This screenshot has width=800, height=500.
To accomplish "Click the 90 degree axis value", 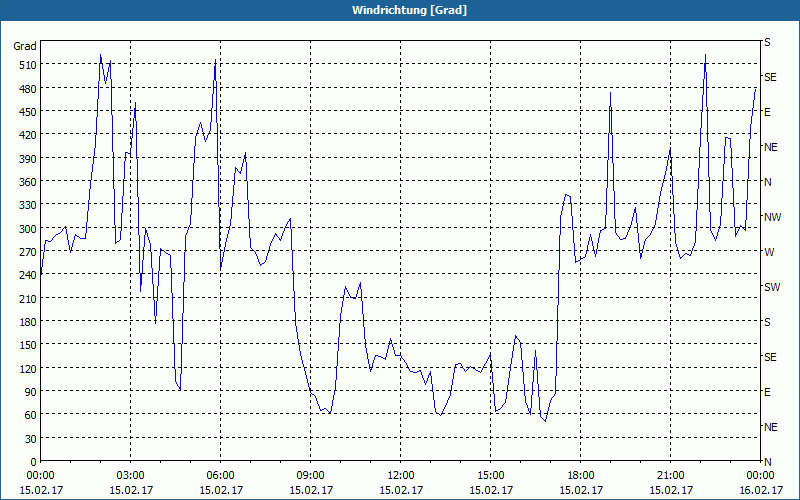I will coord(31,391).
